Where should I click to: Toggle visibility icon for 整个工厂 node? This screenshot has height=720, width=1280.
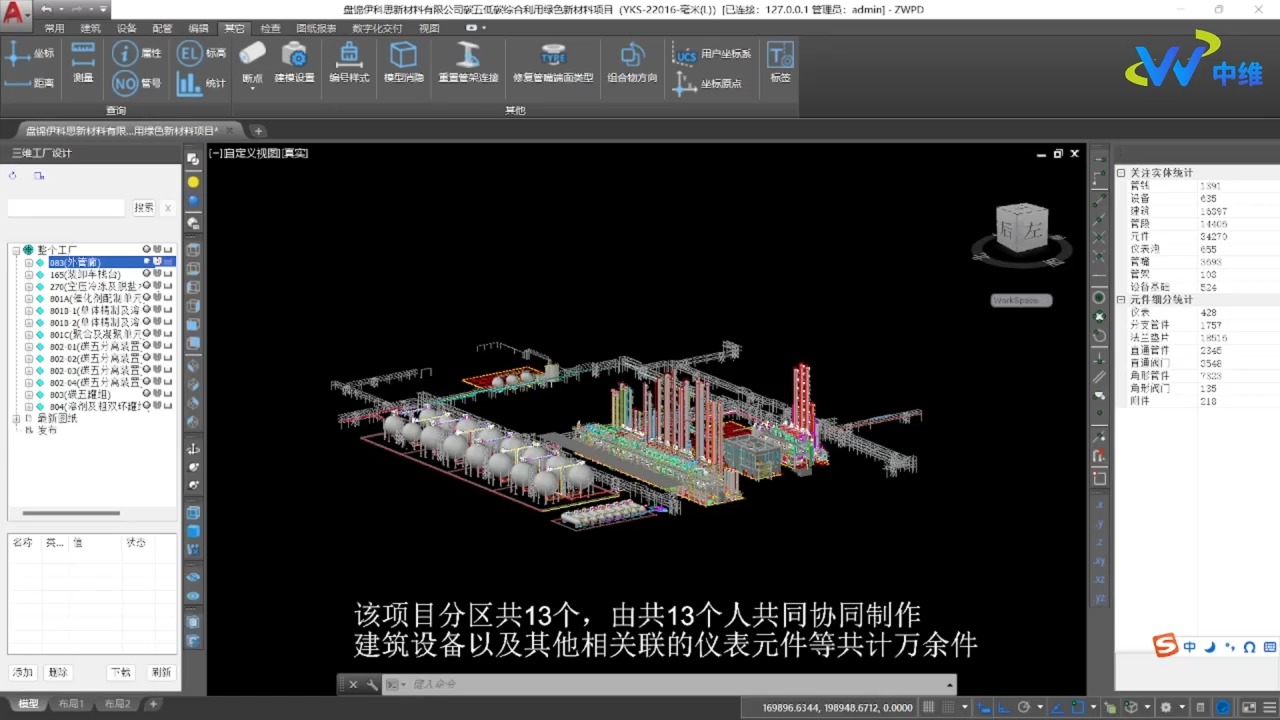(x=147, y=249)
